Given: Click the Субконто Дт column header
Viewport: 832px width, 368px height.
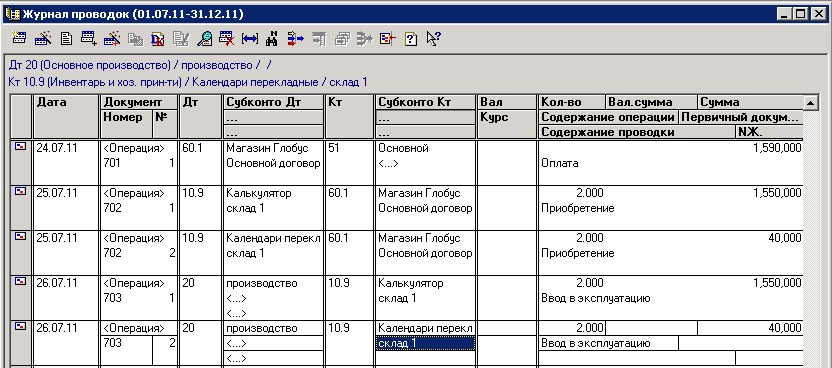Looking at the screenshot, I should tap(274, 102).
